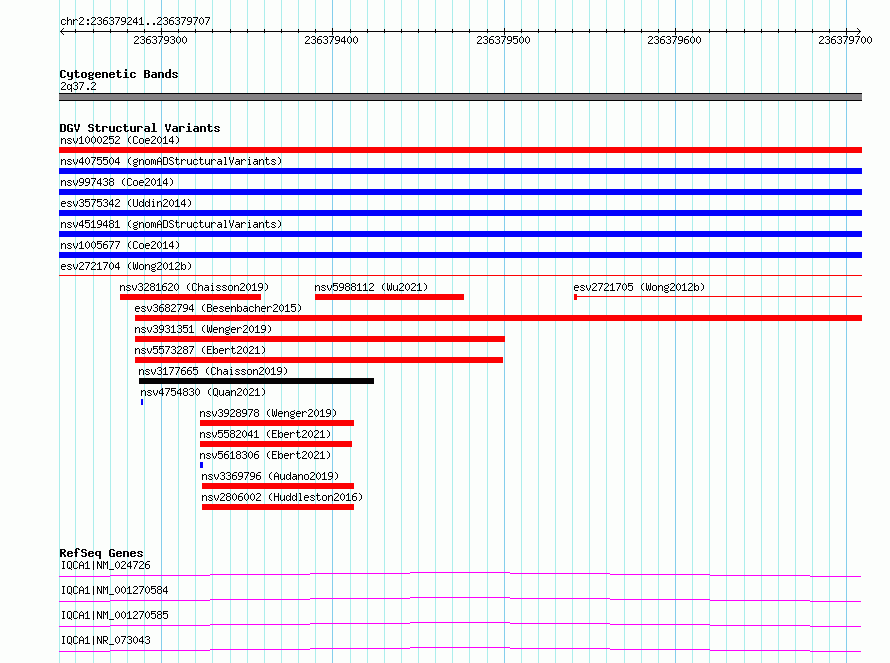Screen dimensions: 890x663
Task: Open nsv5618306 (Ebert2021) variant label
Action: coord(265,455)
